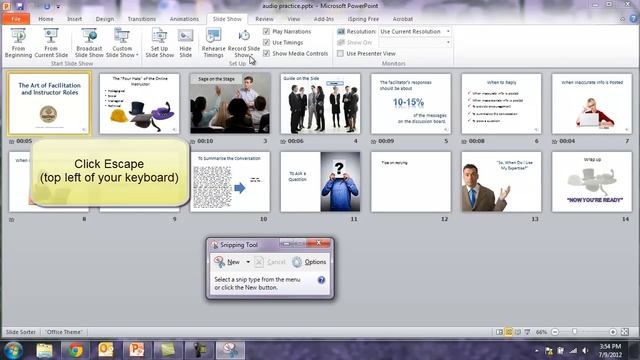Image resolution: width=640 pixels, height=360 pixels.
Task: Open Set Up Slide Show dialog
Action: pyautogui.click(x=160, y=43)
